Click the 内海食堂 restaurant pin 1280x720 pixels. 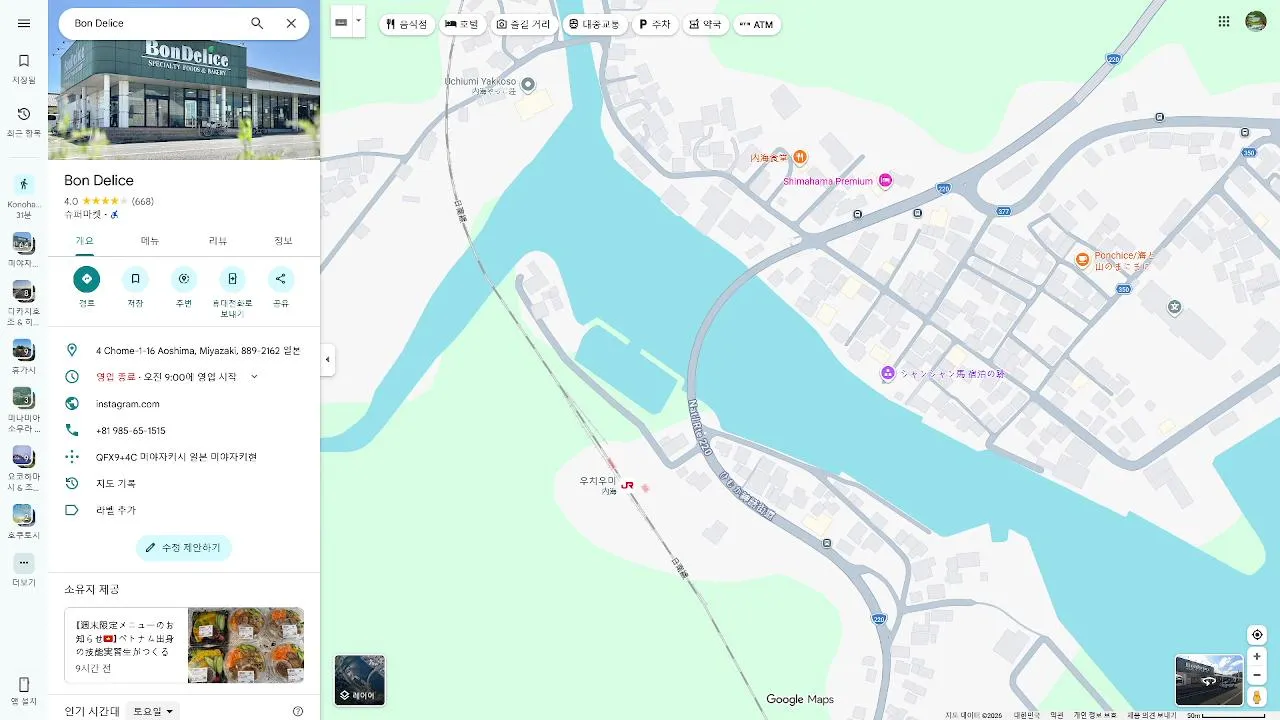click(800, 157)
